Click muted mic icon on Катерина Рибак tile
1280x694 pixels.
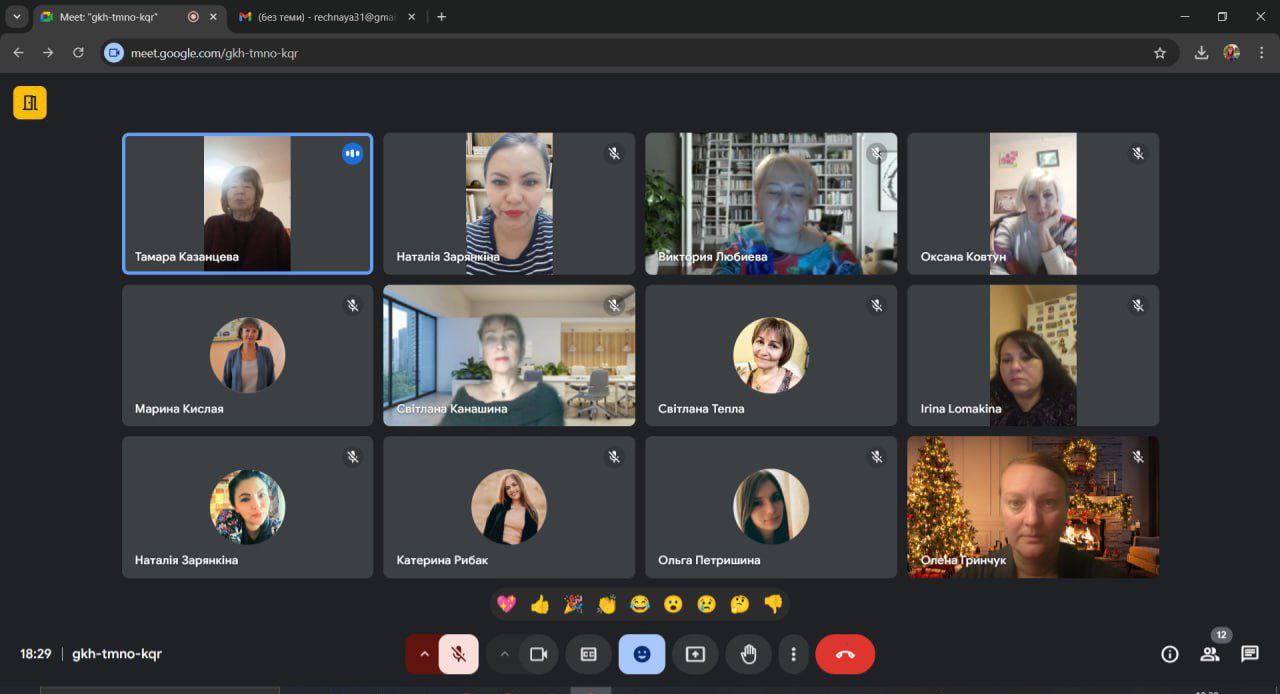pos(614,456)
